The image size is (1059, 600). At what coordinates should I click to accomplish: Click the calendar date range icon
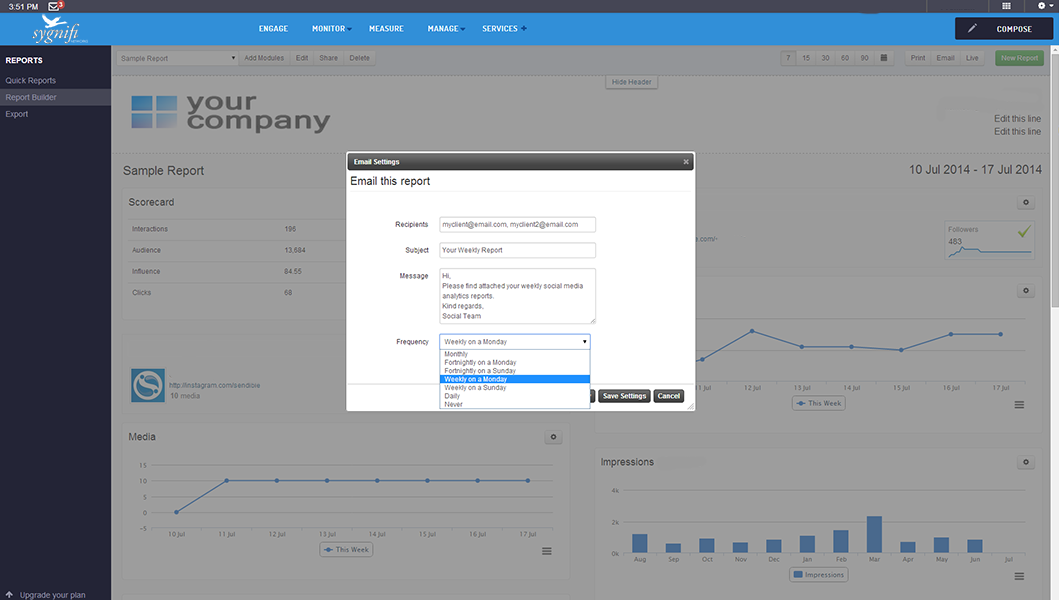884,58
